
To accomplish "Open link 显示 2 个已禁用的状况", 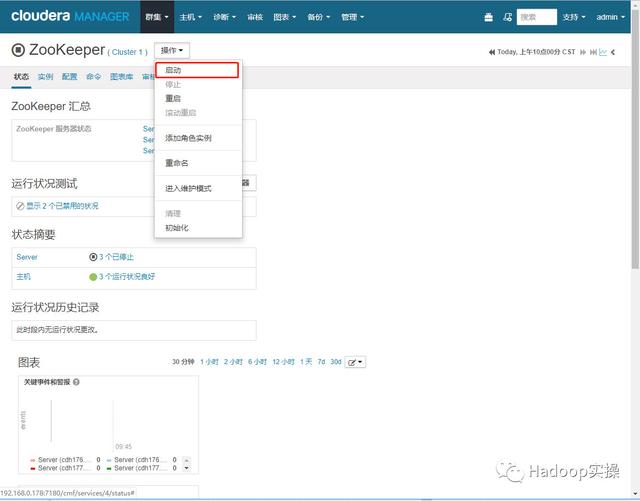I will pyautogui.click(x=62, y=206).
